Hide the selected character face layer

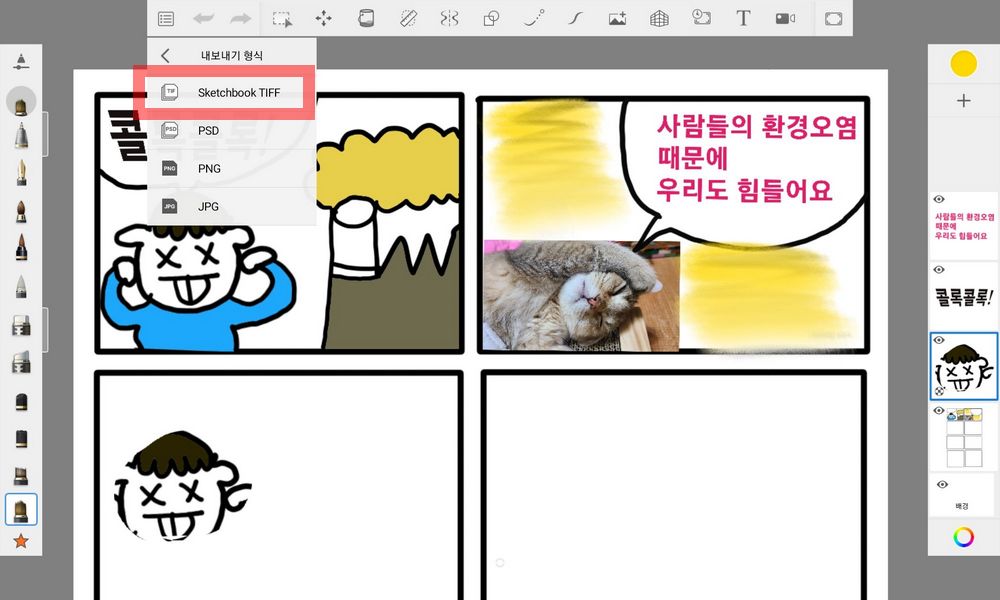[939, 340]
